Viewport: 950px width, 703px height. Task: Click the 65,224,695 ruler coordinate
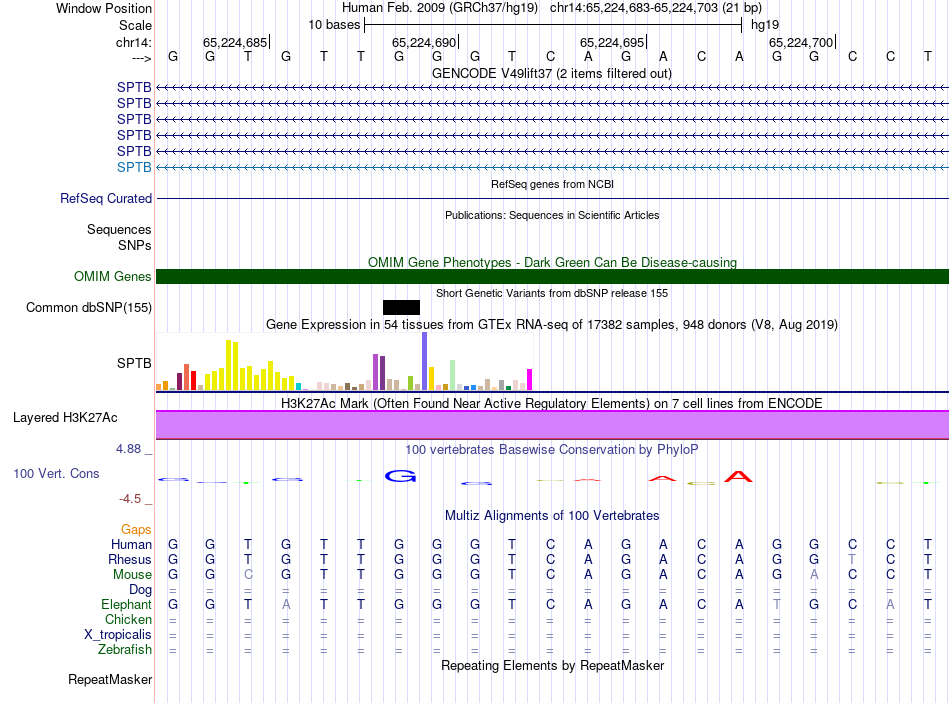(612, 42)
